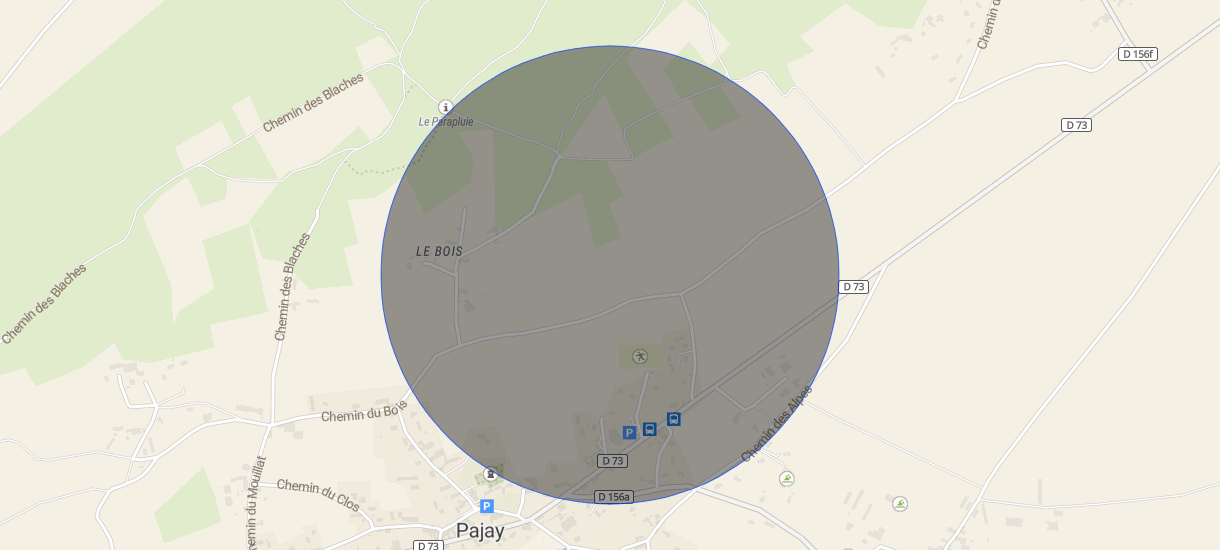This screenshot has height=550, width=1220.
Task: Select the right bus stop icon
Action: click(674, 419)
